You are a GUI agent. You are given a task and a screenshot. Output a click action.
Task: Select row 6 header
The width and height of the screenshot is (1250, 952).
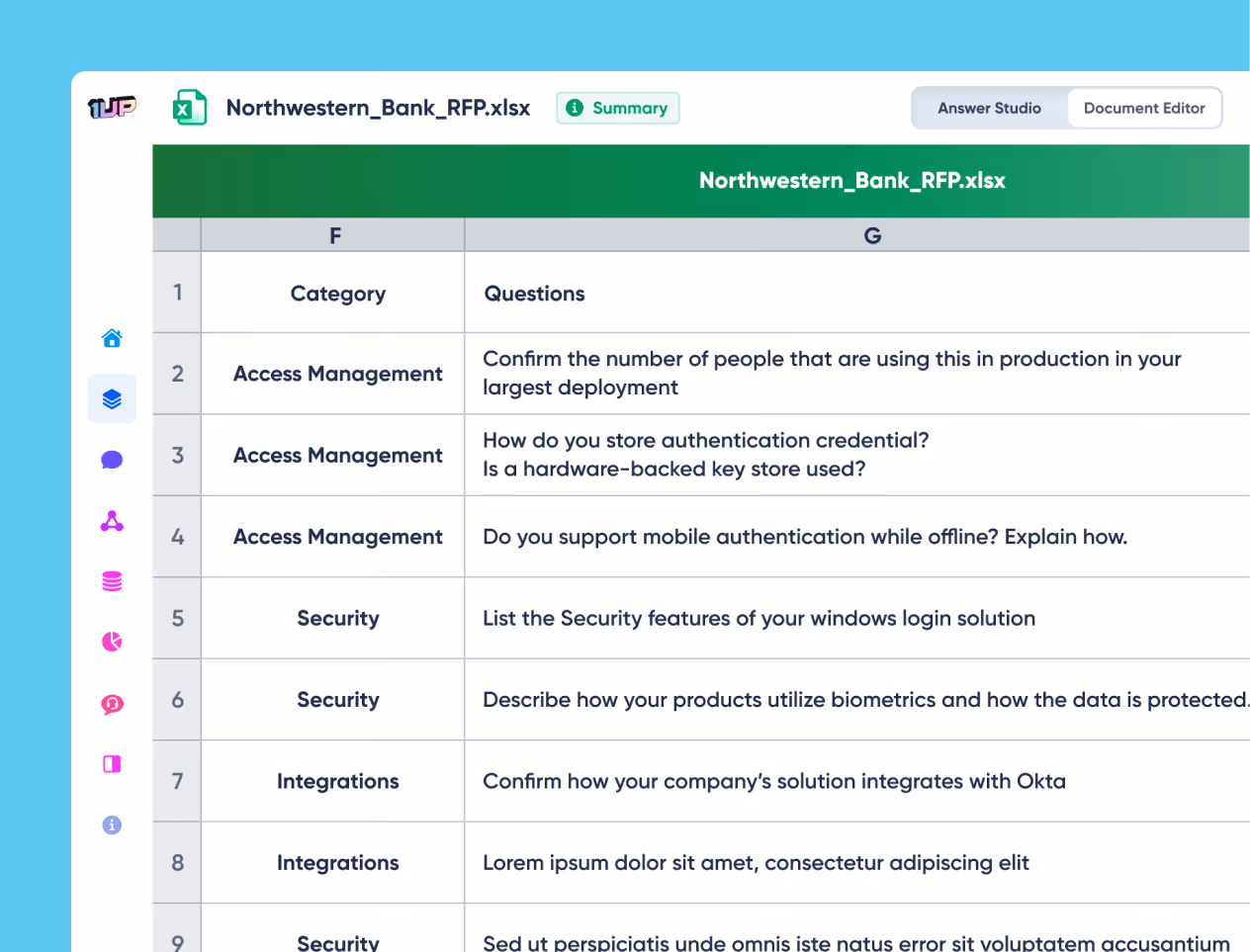tap(177, 700)
